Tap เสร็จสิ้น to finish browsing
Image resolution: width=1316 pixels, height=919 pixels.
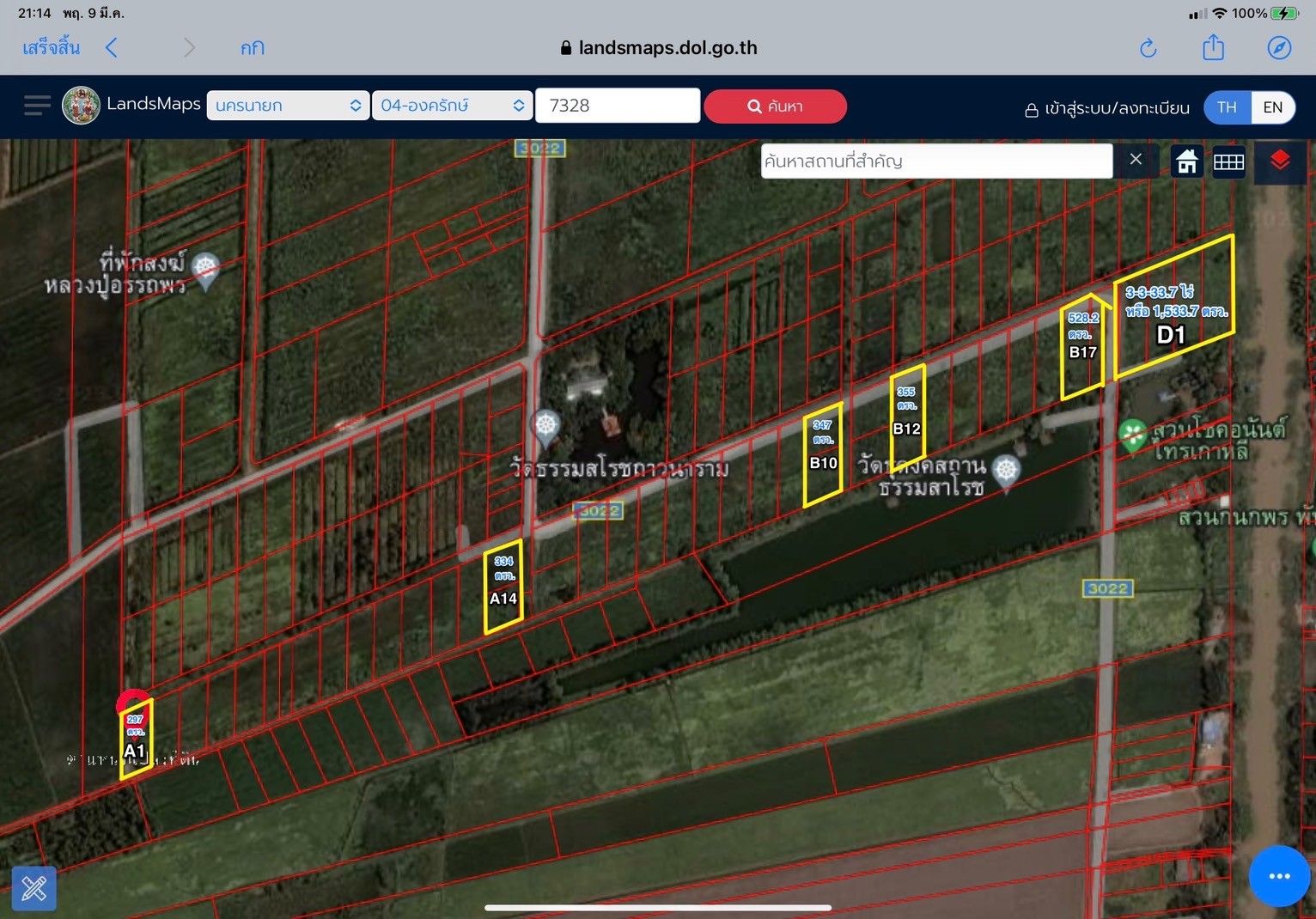(x=52, y=47)
